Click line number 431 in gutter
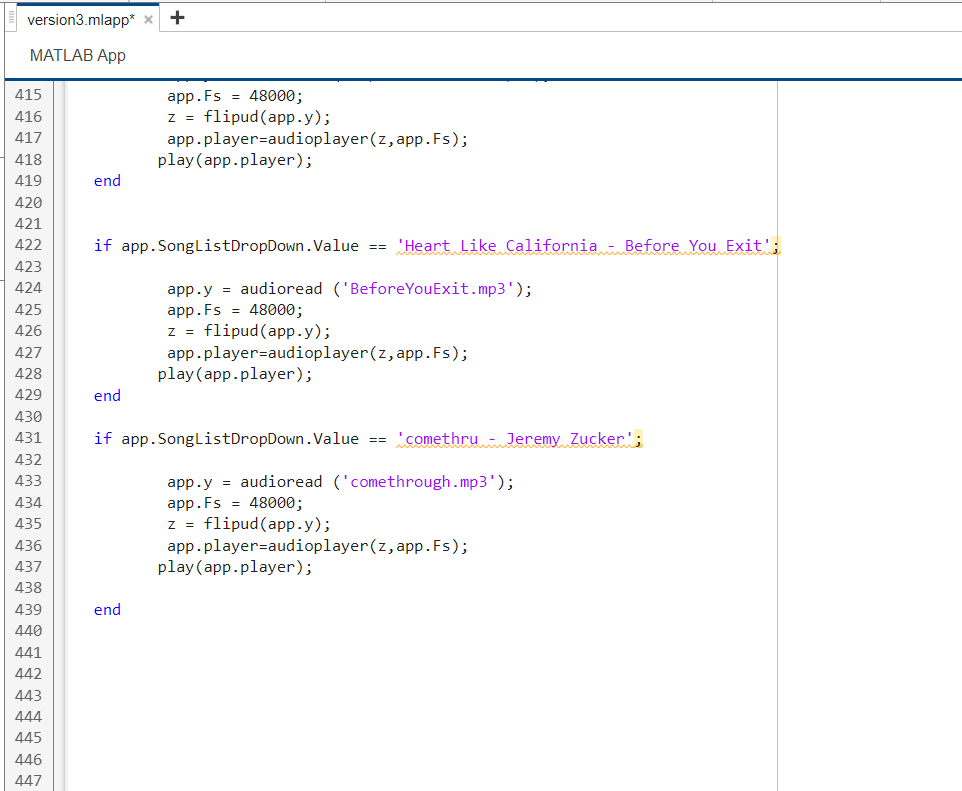This screenshot has height=791, width=962. coord(28,438)
